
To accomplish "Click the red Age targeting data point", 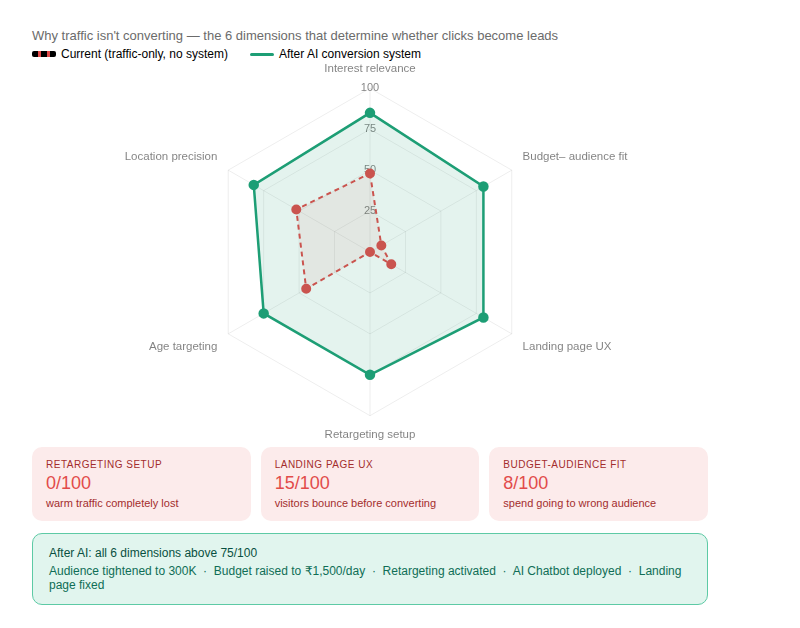I will click(306, 289).
